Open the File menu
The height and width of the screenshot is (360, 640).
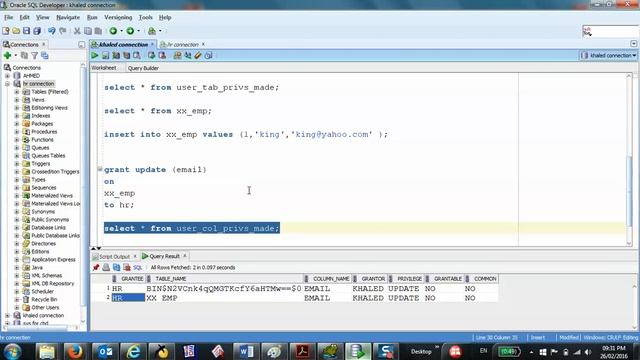tap(9, 18)
